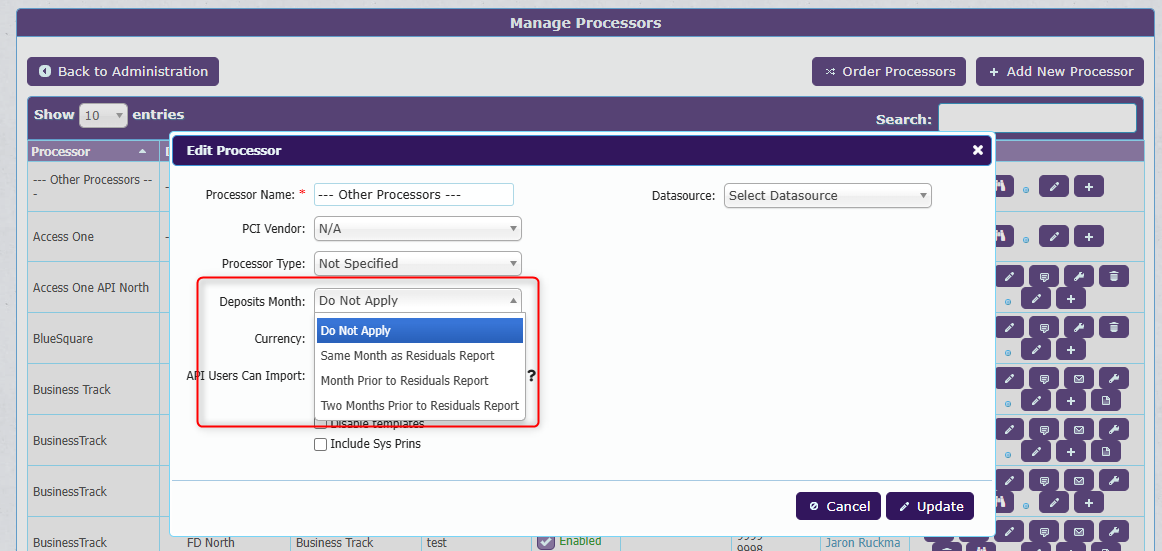Click the plus icon in Other Processors row
The width and height of the screenshot is (1162, 551).
1089,187
